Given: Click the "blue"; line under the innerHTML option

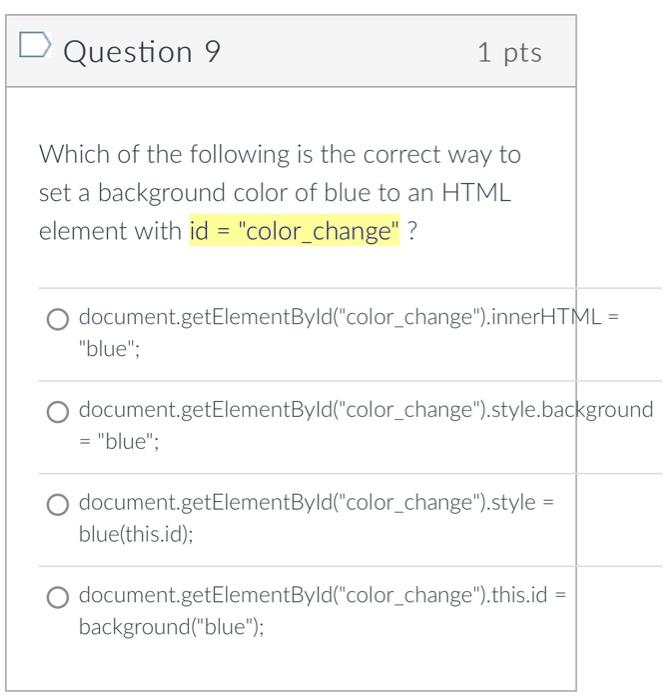Looking at the screenshot, I should click(109, 349).
